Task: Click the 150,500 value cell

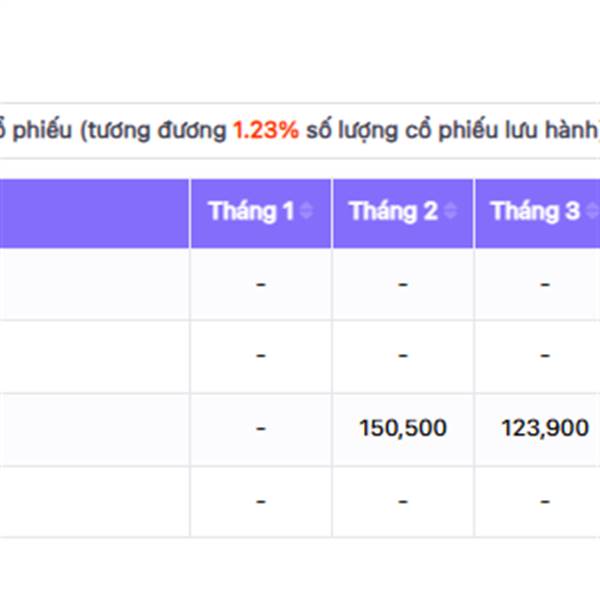Action: tap(403, 428)
